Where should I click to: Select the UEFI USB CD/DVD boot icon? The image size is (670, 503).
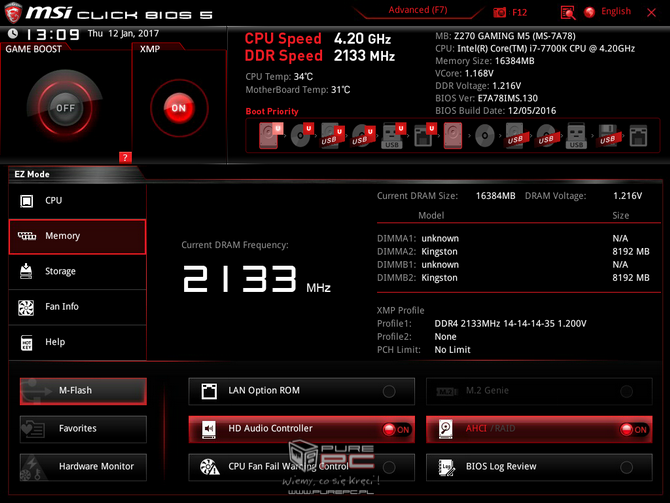pos(363,135)
